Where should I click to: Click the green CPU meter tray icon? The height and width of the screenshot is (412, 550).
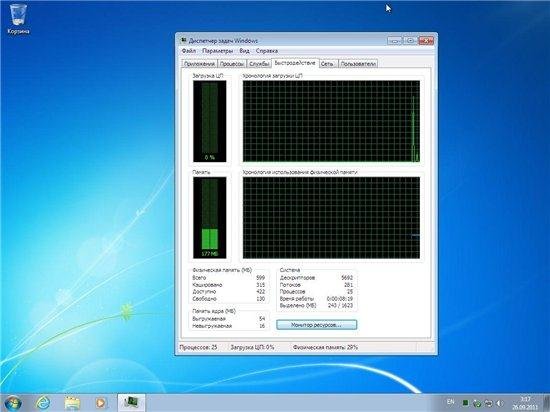(x=465, y=403)
